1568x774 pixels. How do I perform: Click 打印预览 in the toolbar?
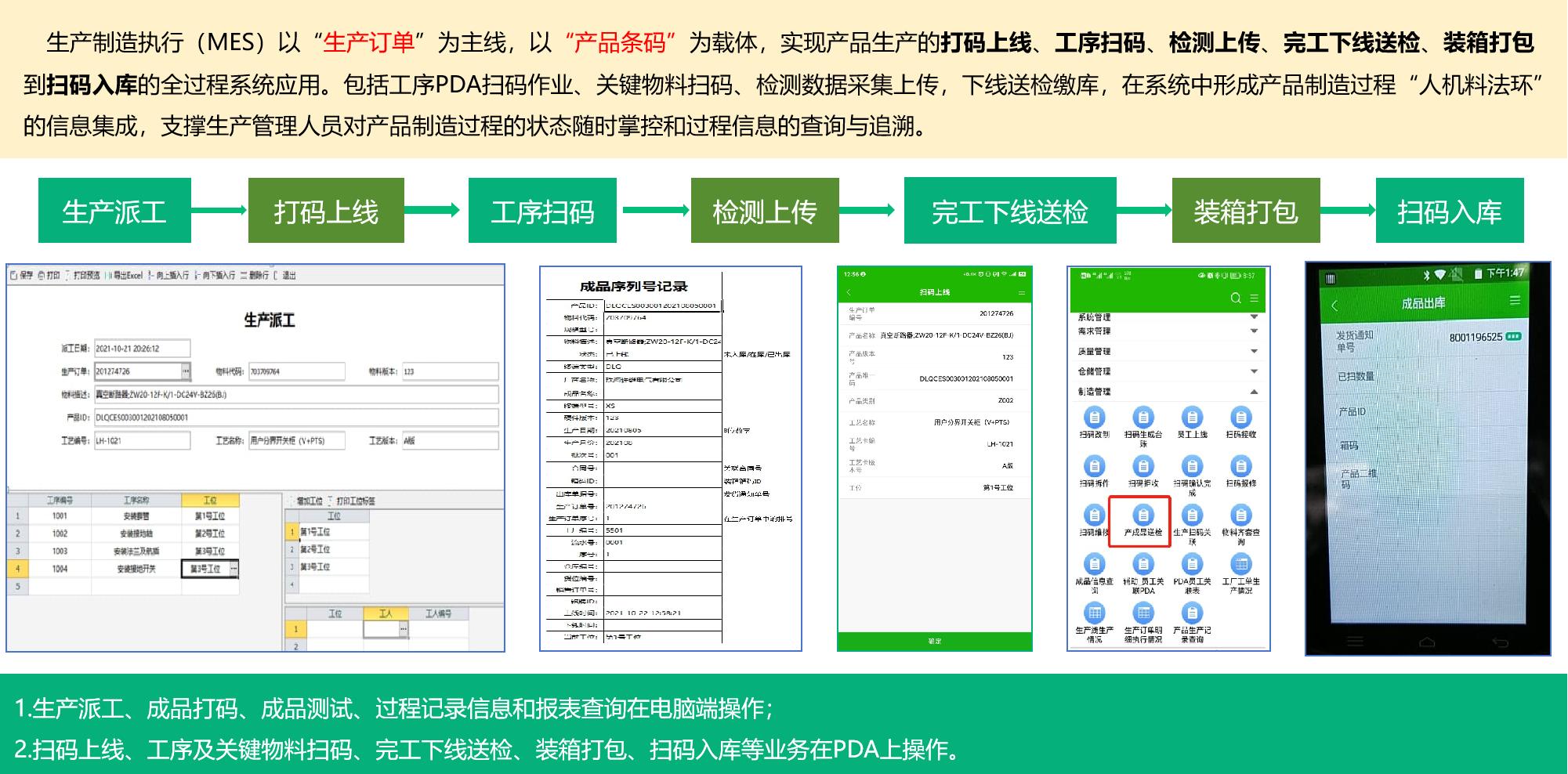pos(83,276)
